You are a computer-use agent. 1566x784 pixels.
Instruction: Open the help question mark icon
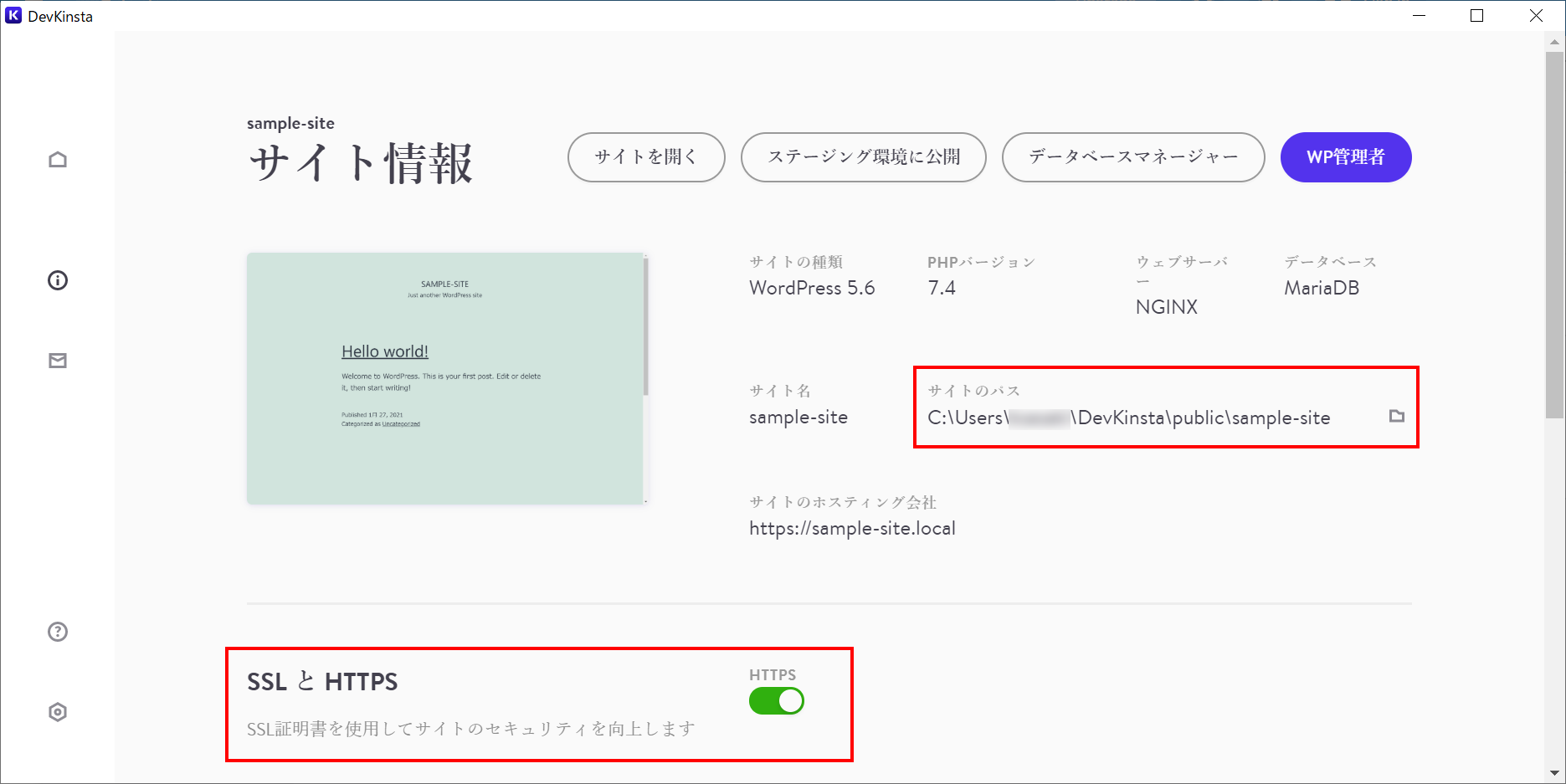[58, 632]
